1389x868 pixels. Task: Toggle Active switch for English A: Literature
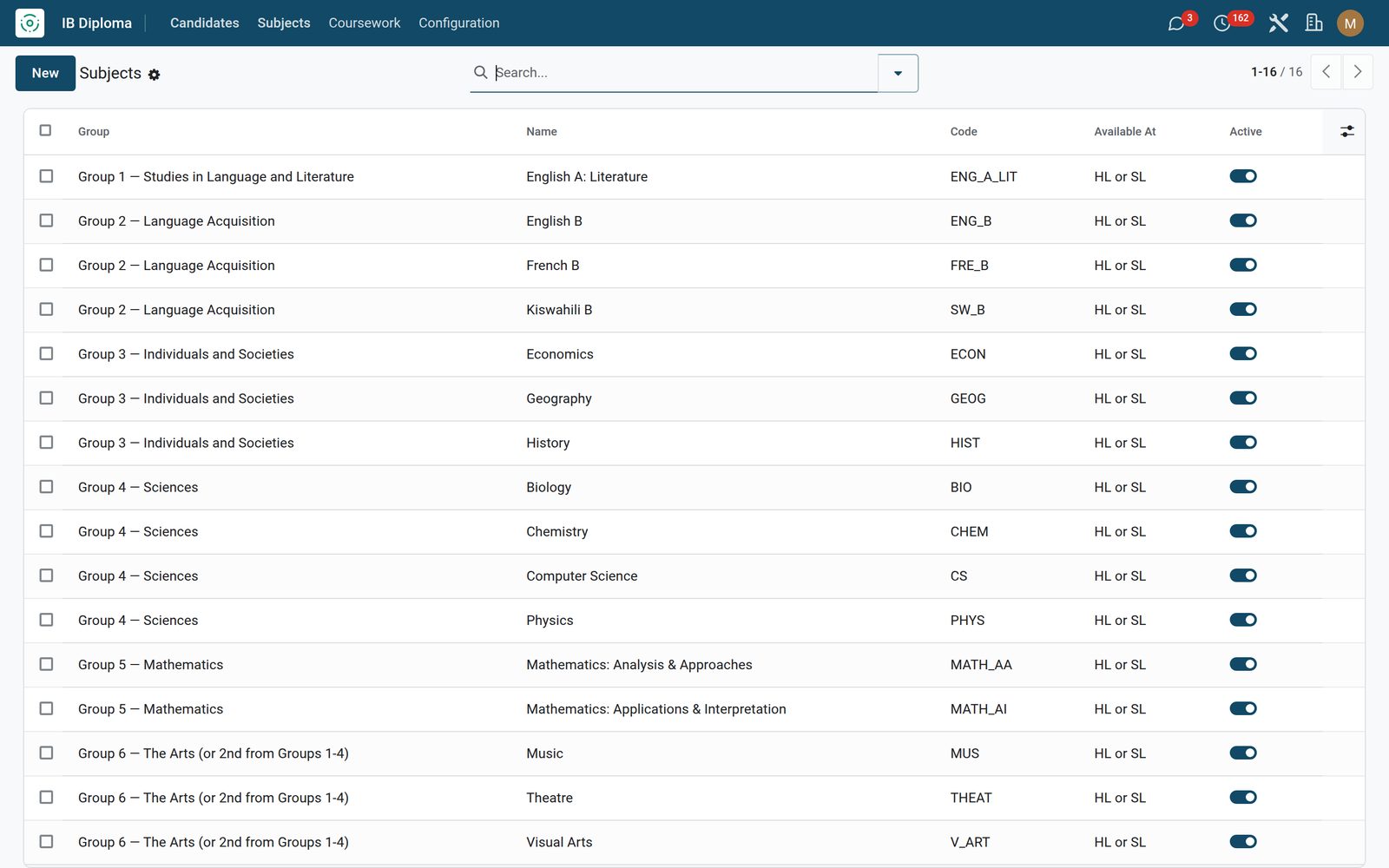pyautogui.click(x=1243, y=176)
